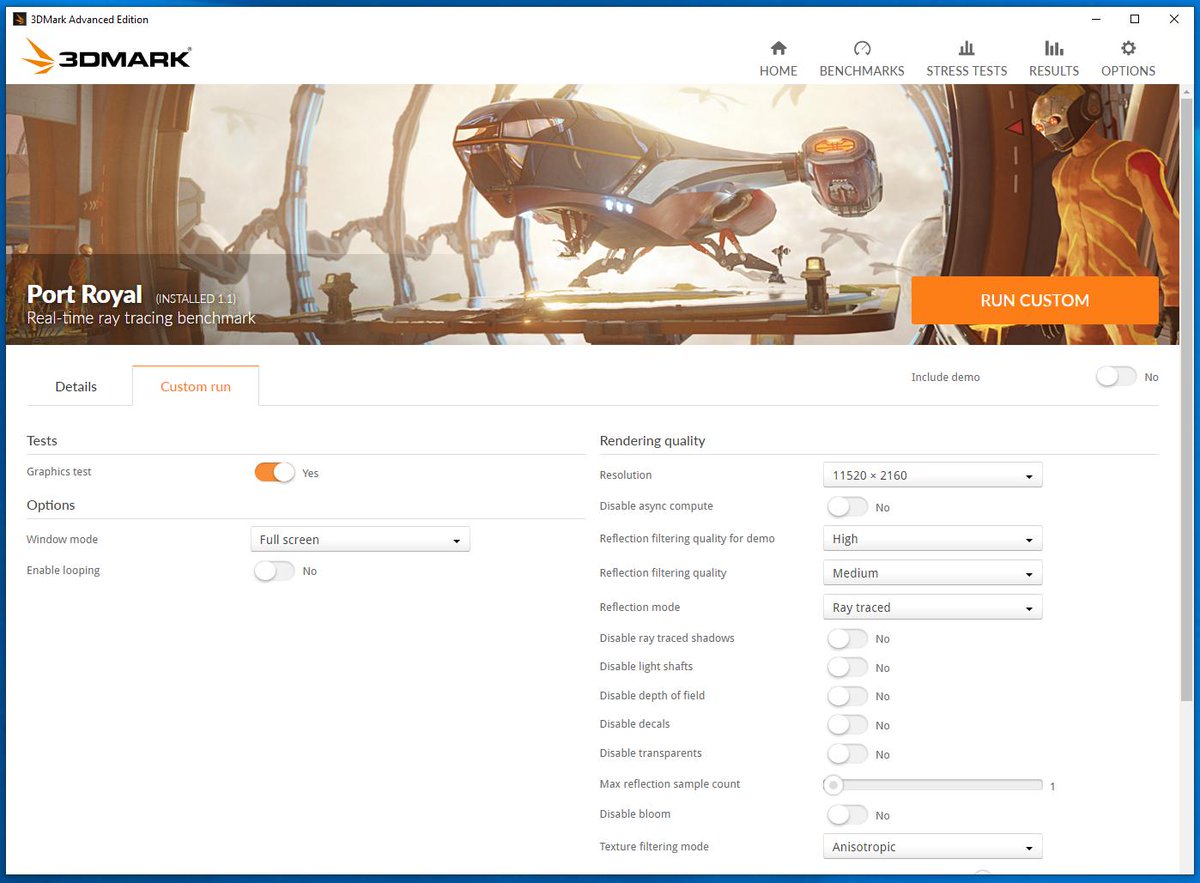Select the Custom run tab
1200x883 pixels.
(195, 386)
